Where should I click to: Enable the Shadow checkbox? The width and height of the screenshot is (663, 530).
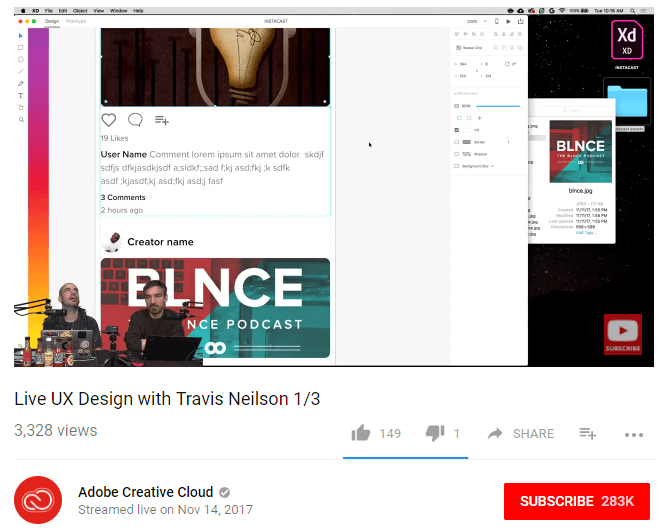coord(457,154)
